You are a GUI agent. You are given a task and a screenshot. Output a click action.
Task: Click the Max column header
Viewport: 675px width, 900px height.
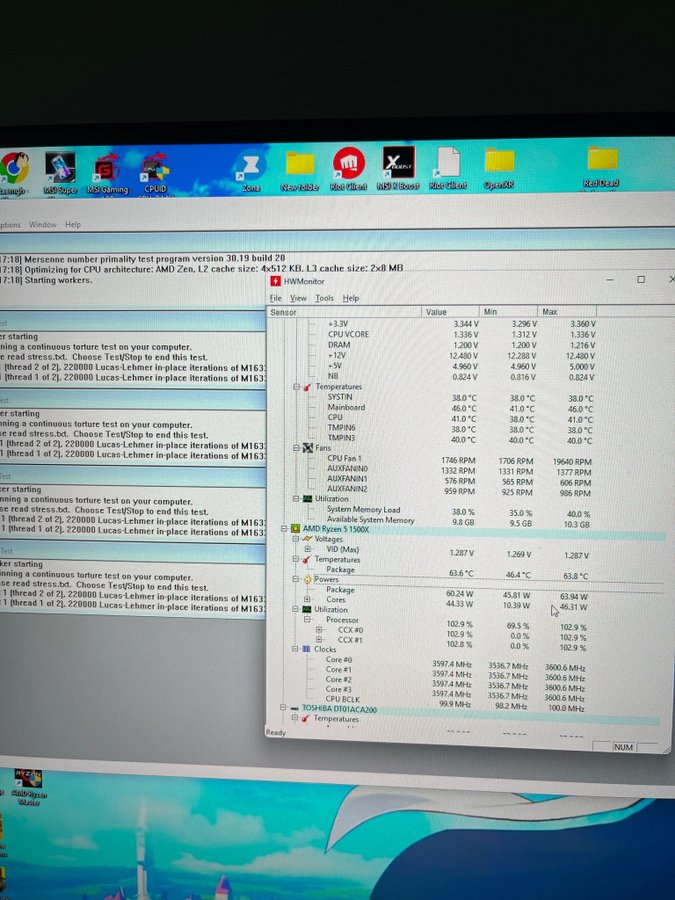pos(550,312)
